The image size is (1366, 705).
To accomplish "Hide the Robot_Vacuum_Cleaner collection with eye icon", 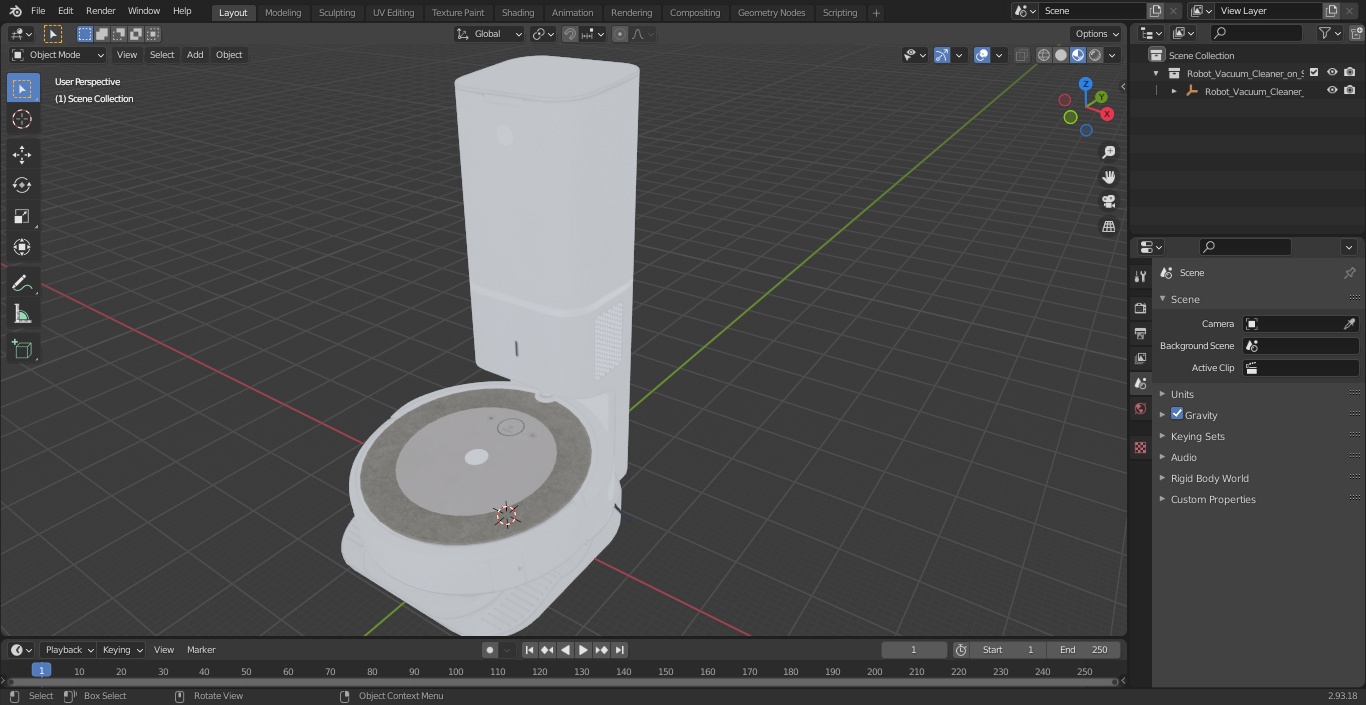I will coord(1332,72).
